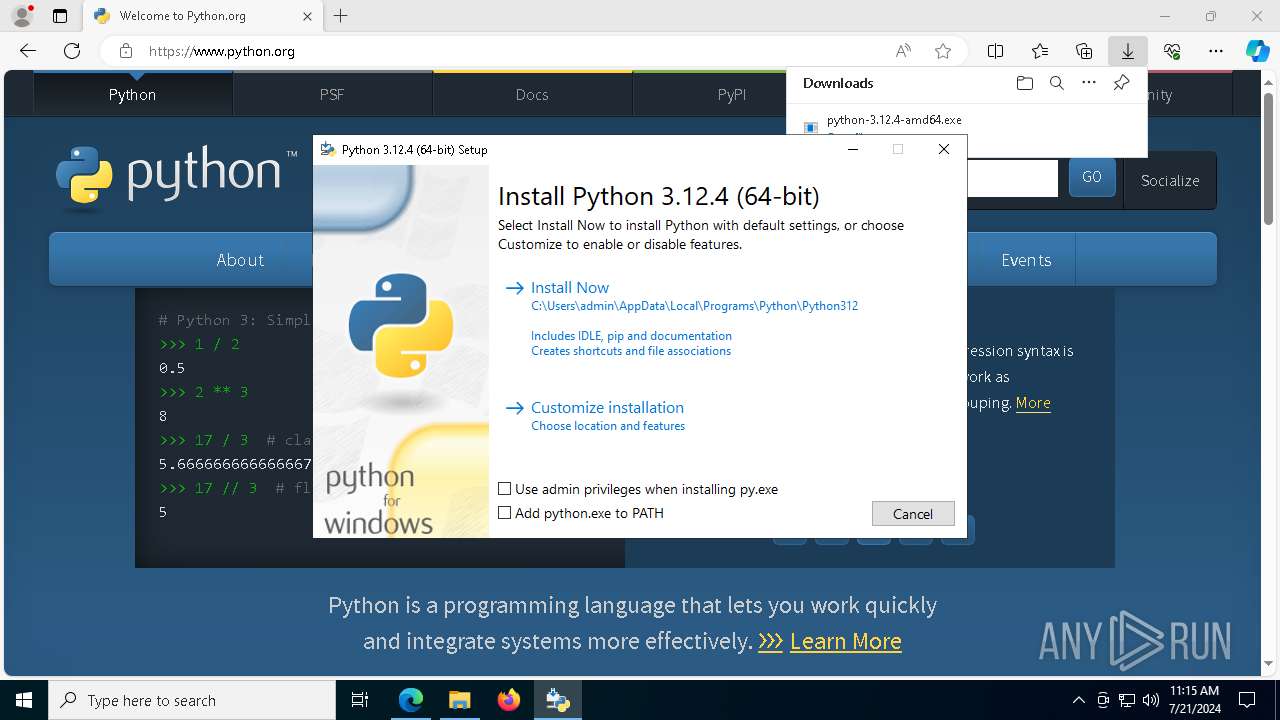This screenshot has width=1280, height=720.
Task: Open File Explorer from taskbar
Action: (x=459, y=700)
